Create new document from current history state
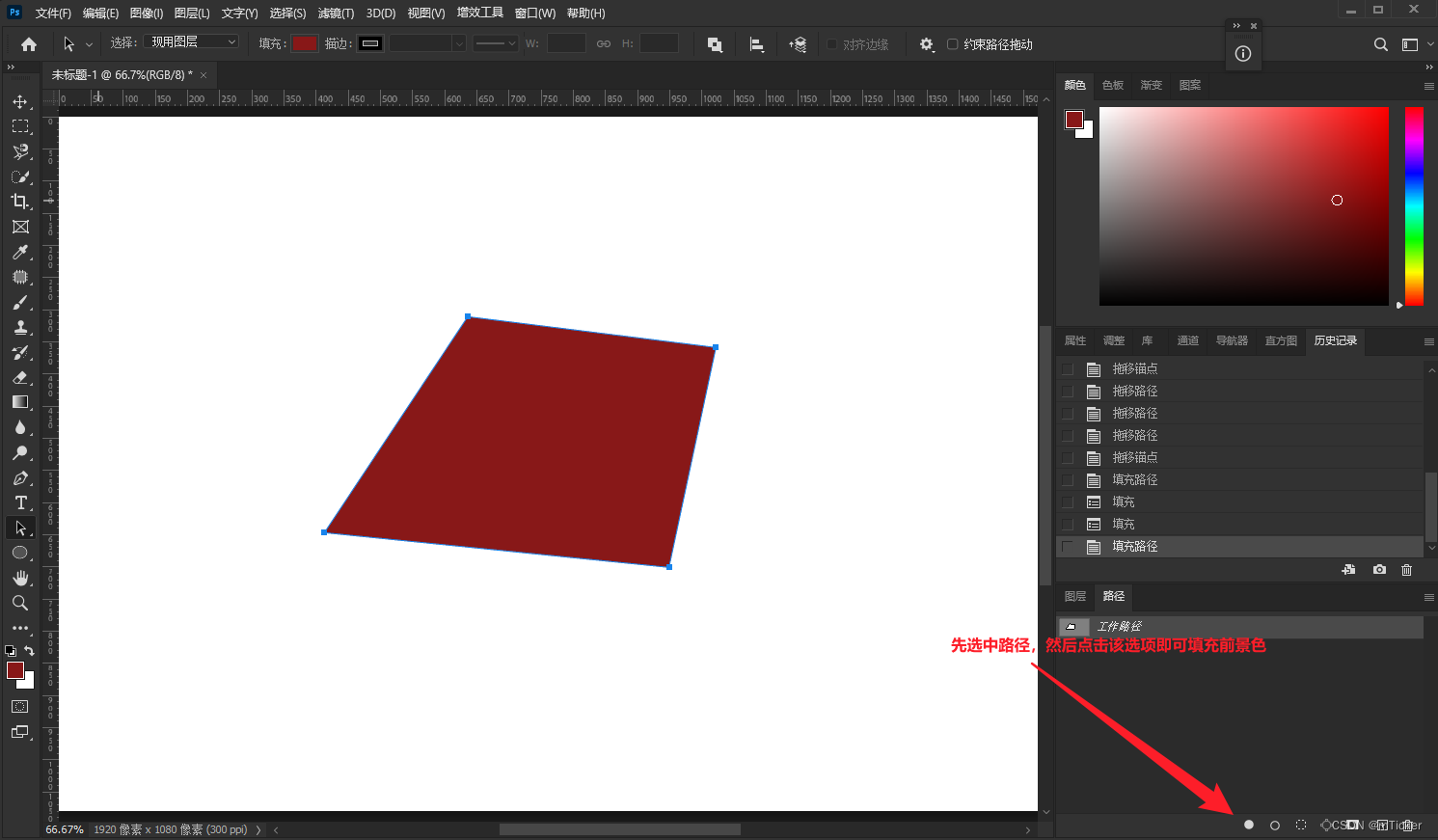 1348,570
